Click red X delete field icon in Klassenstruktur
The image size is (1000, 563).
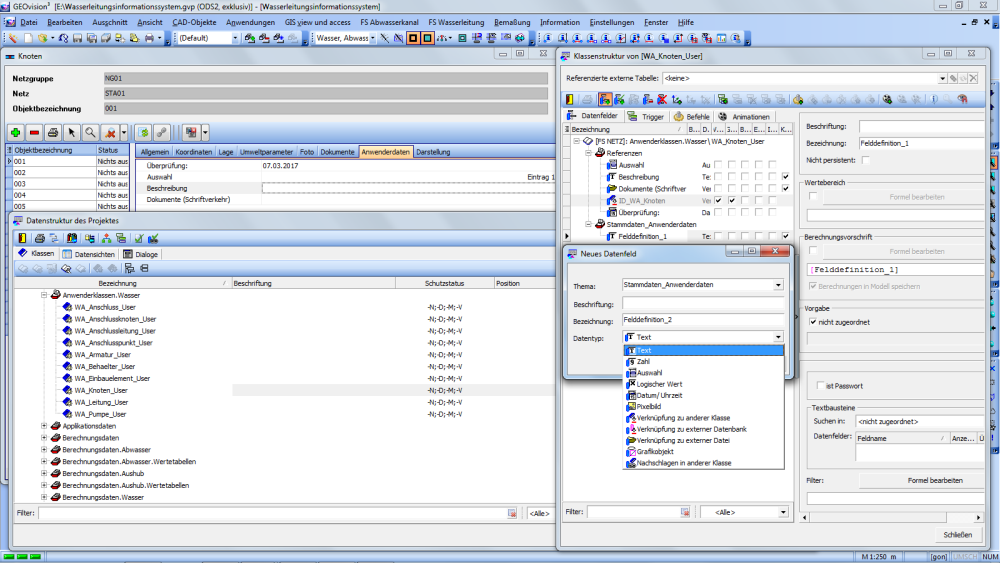pos(662,99)
